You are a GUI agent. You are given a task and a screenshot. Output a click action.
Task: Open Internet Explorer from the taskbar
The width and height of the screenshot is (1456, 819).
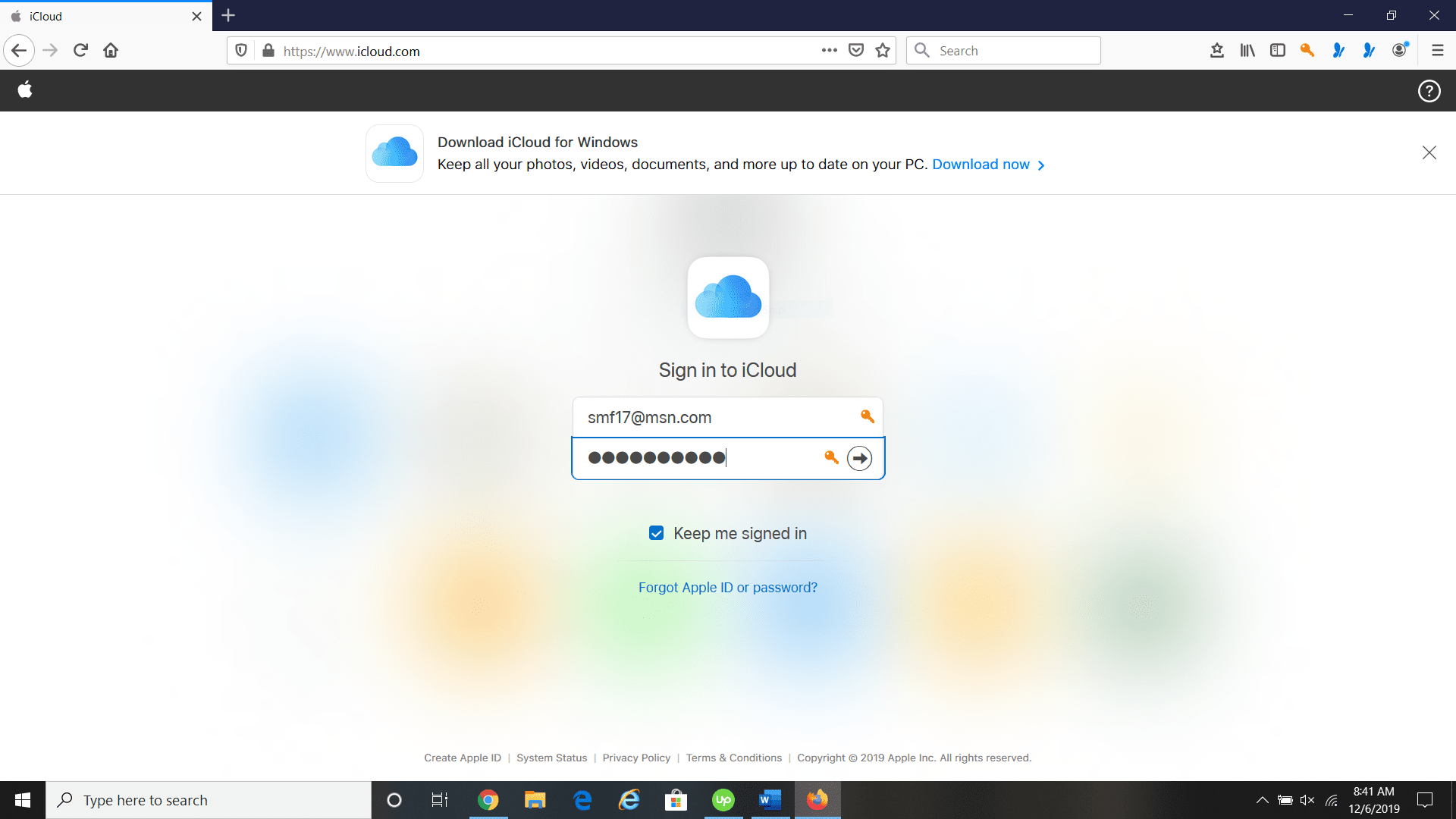coord(629,800)
